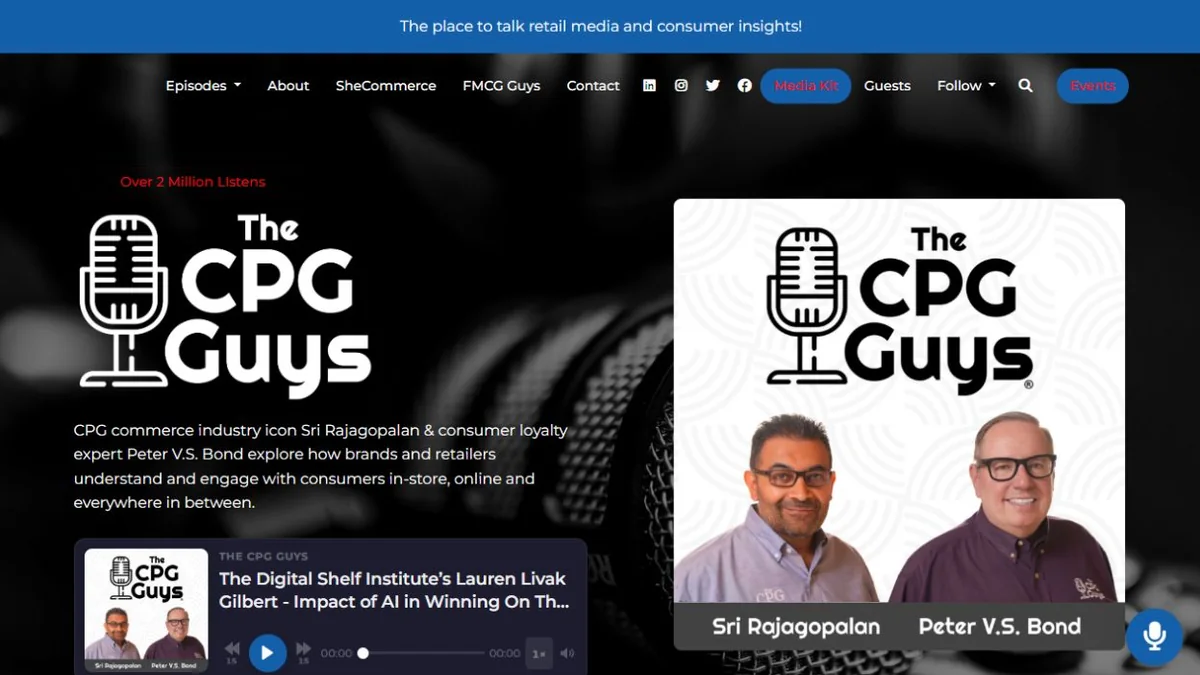This screenshot has height=675, width=1200.
Task: Open the Digital Shelf Institute episode title
Action: point(394,590)
